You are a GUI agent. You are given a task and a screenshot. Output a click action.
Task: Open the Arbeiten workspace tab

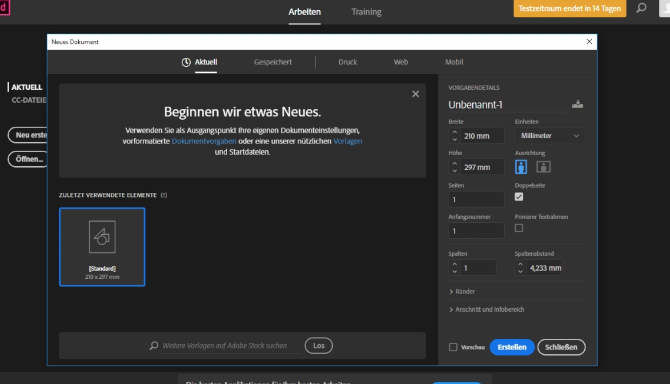304,12
